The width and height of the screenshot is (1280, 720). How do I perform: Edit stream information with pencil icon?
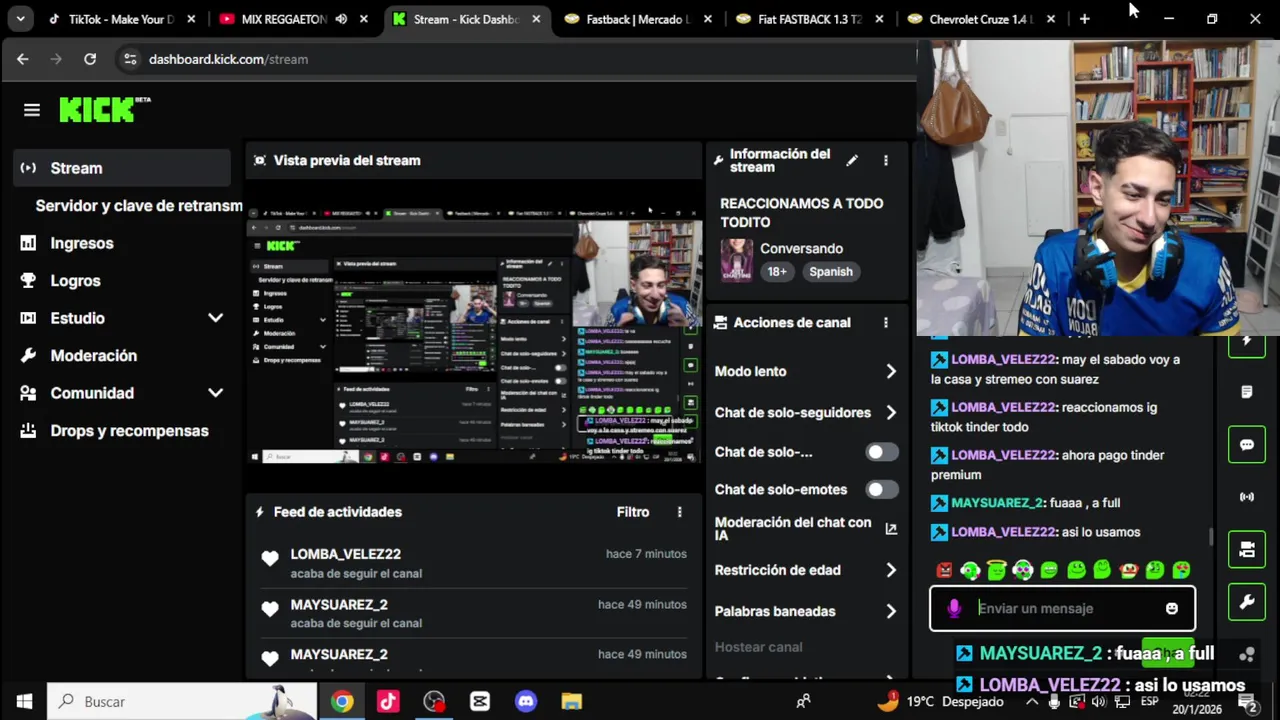(x=852, y=160)
